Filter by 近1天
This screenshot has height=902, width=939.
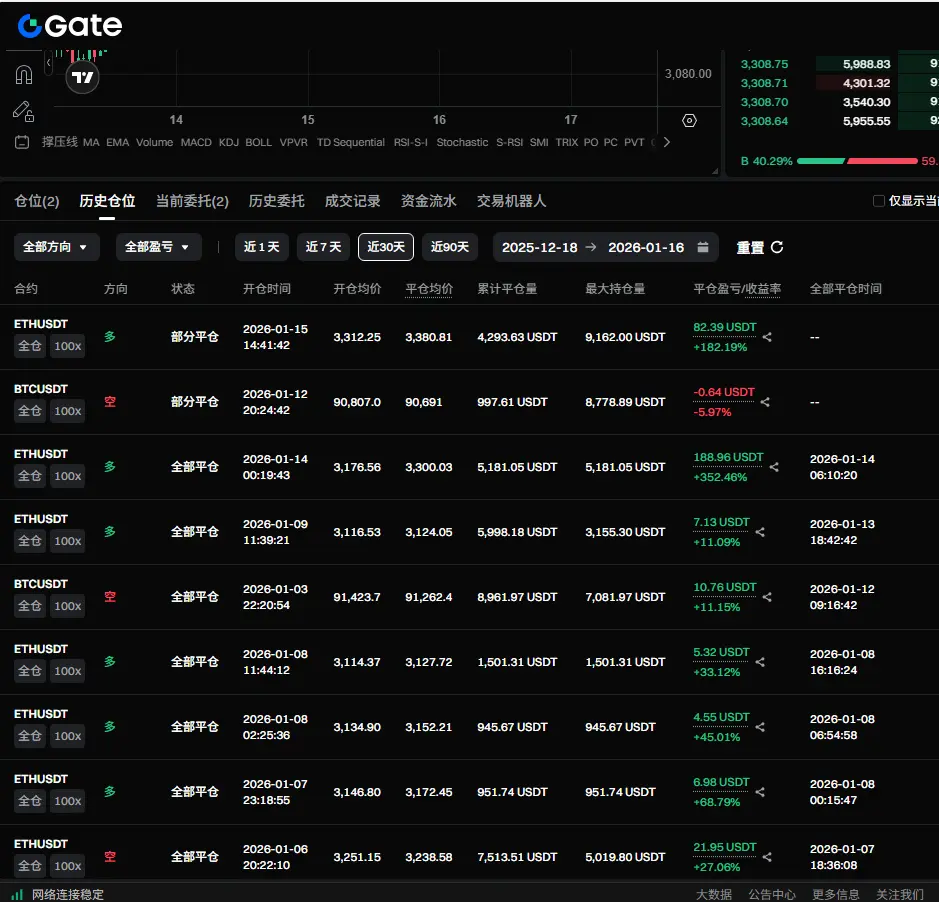[x=262, y=247]
